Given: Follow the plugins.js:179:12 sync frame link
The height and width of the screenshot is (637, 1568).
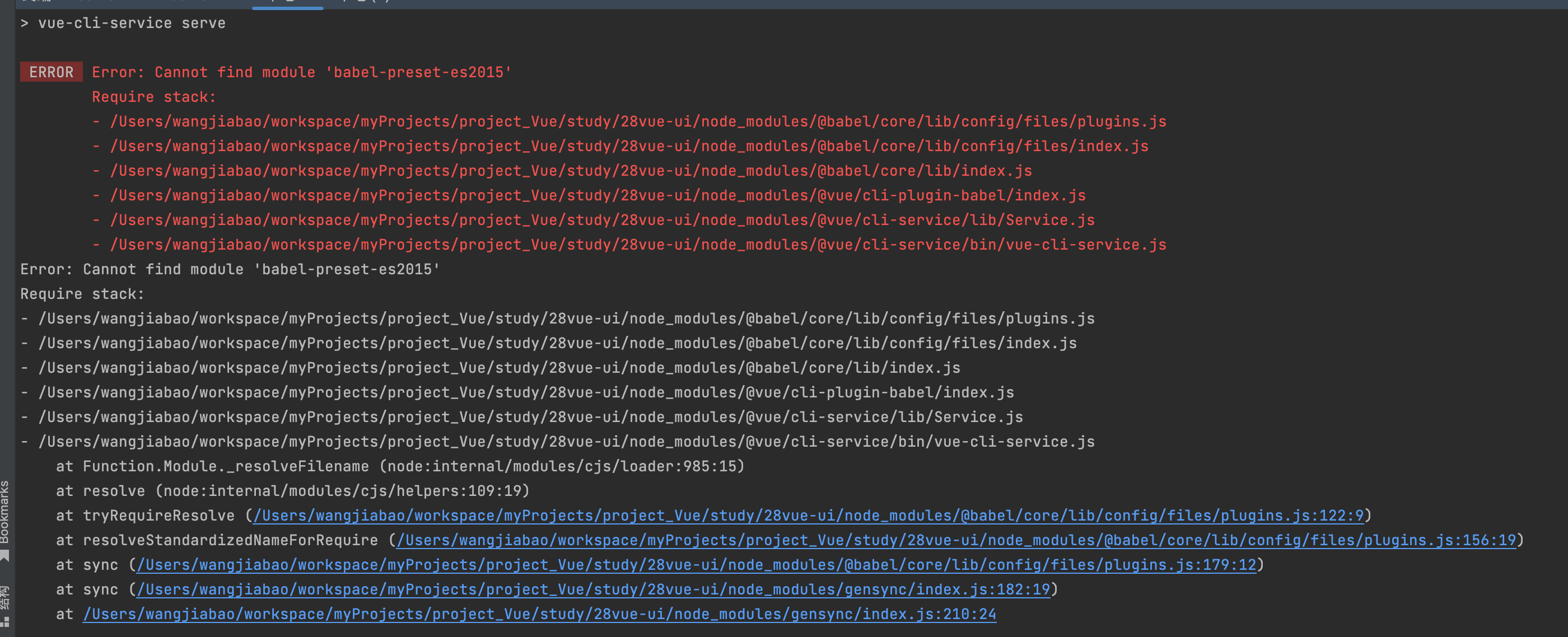Looking at the screenshot, I should (697, 565).
